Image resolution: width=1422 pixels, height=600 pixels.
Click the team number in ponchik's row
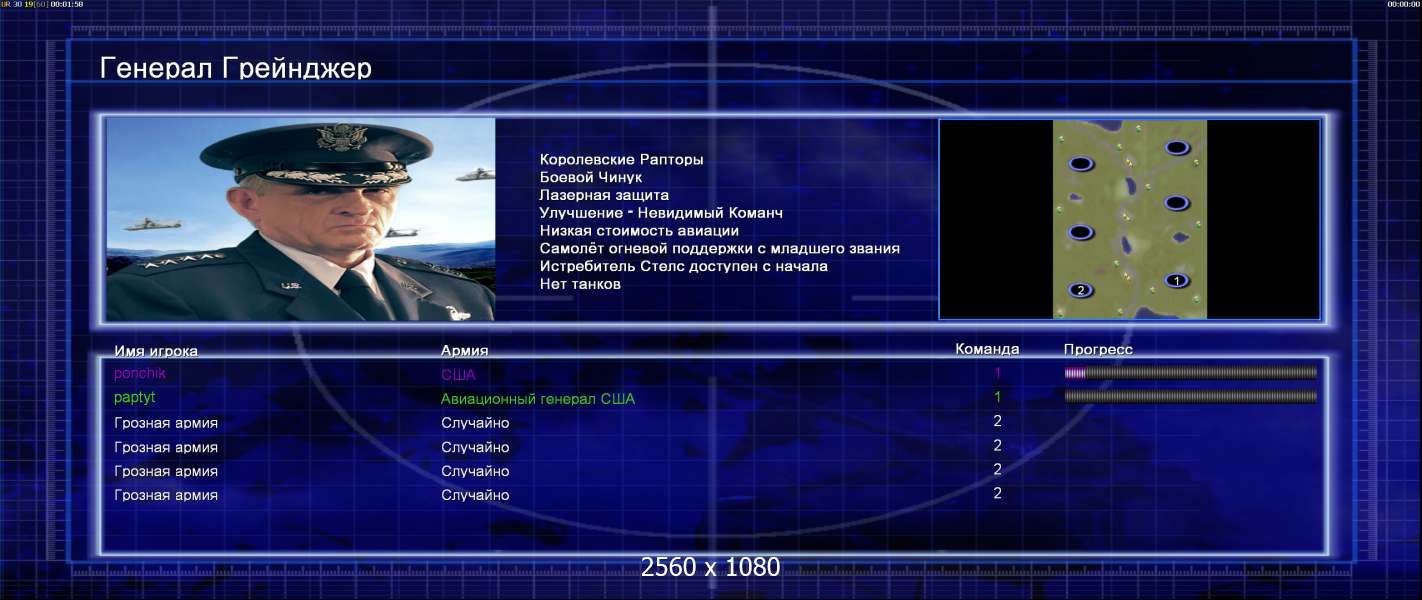997,373
